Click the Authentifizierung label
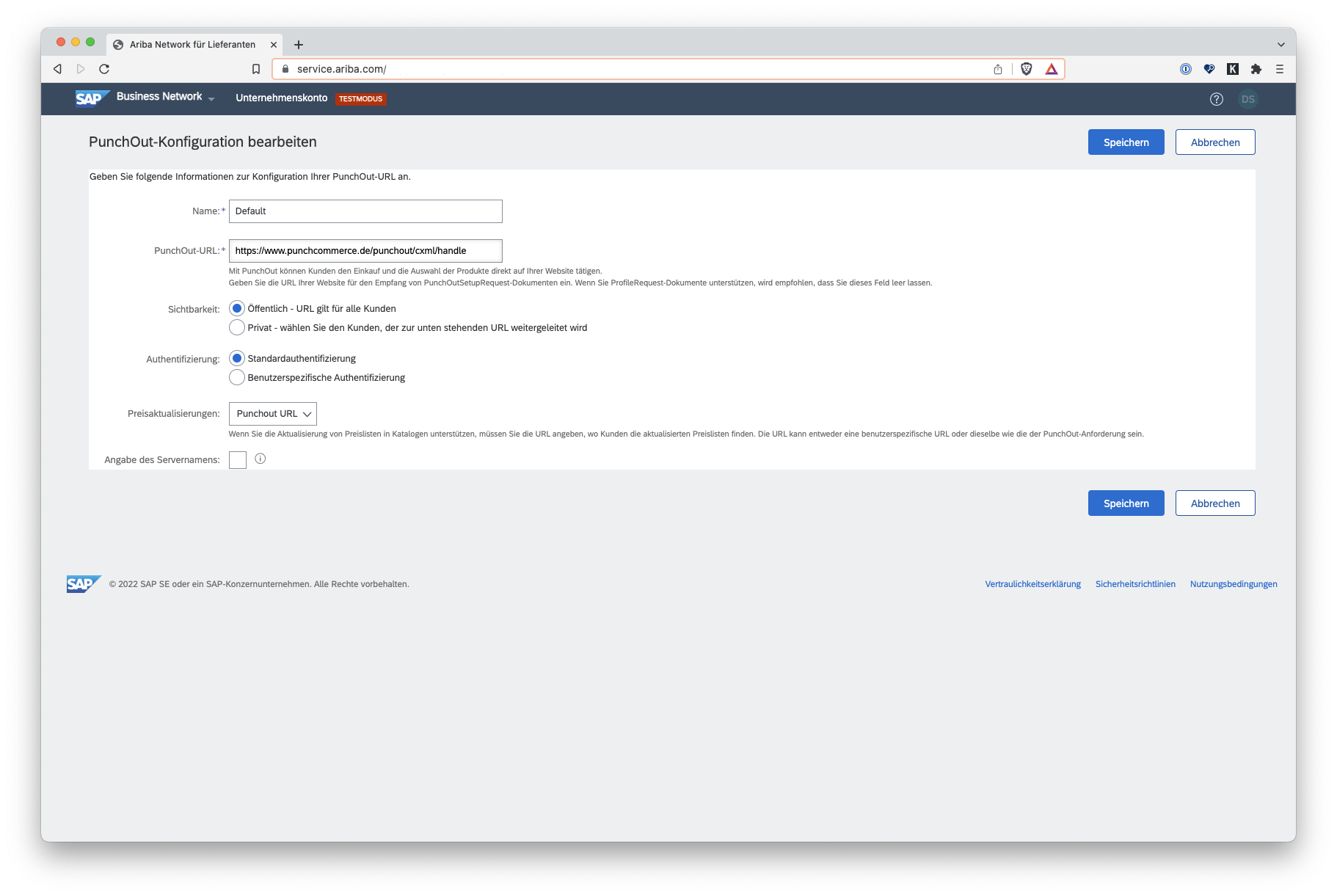1337x896 pixels. (x=183, y=360)
